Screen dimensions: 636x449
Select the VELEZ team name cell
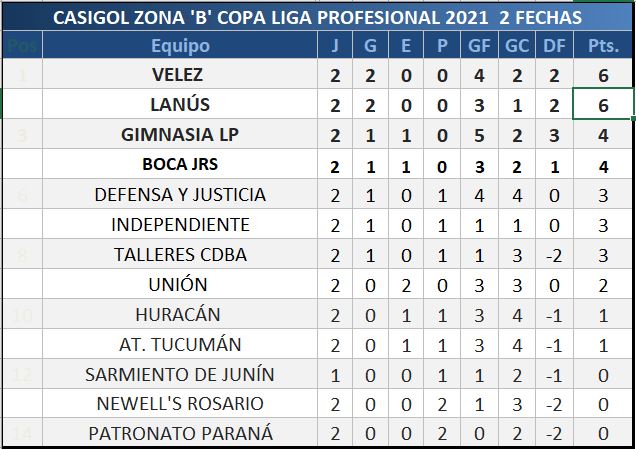point(180,74)
